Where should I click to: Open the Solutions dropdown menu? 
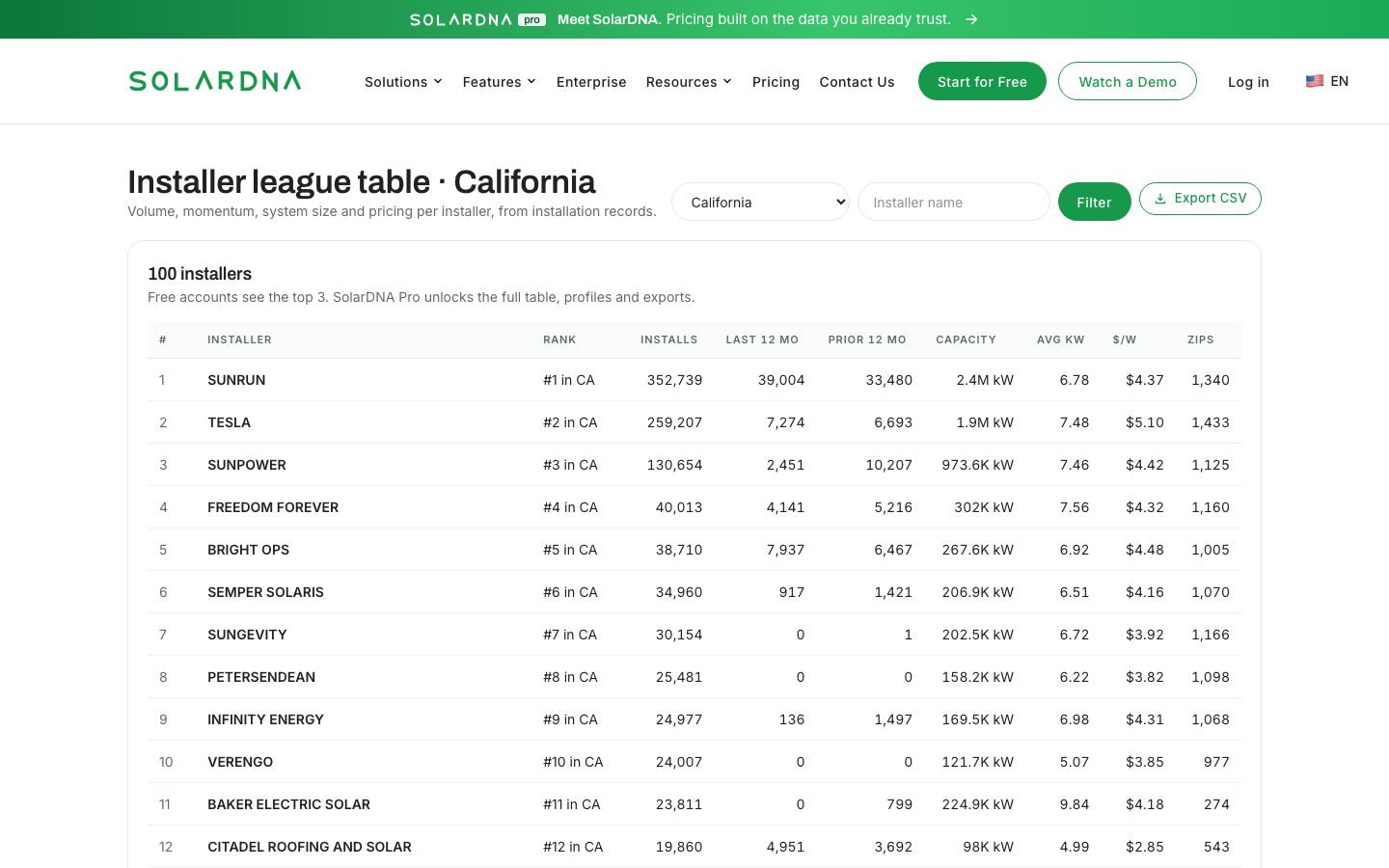403,82
